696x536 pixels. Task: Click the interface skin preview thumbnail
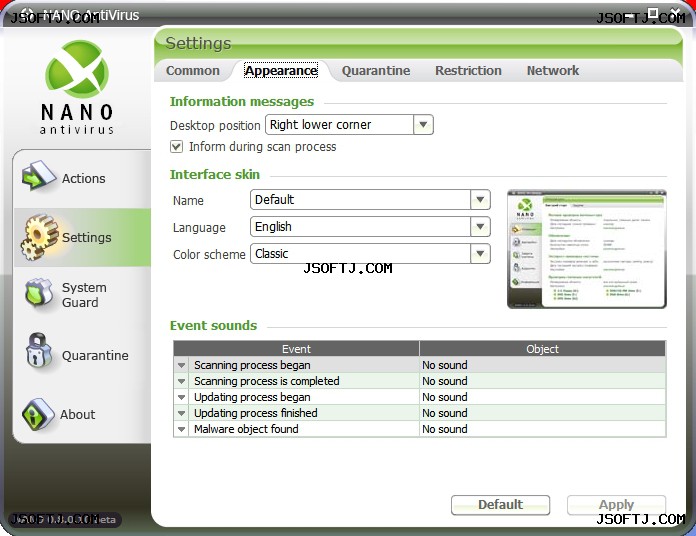click(586, 249)
